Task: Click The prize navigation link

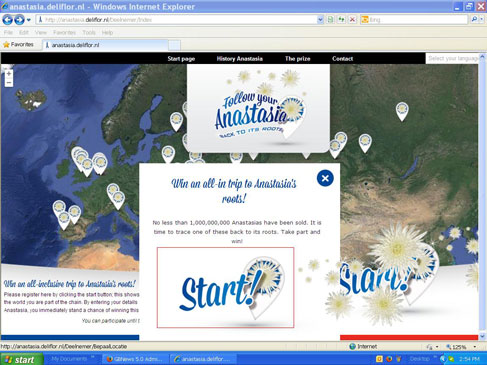Action: (x=297, y=59)
